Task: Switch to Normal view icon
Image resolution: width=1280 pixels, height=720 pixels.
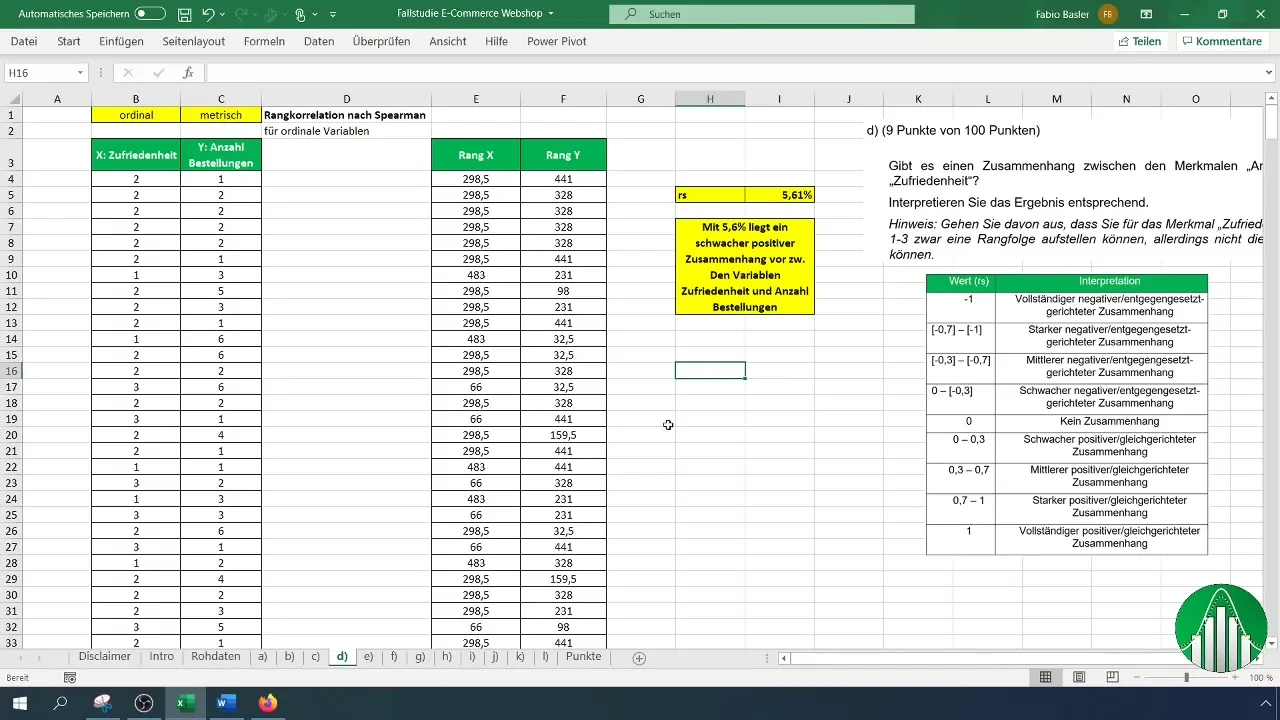Action: click(1045, 677)
